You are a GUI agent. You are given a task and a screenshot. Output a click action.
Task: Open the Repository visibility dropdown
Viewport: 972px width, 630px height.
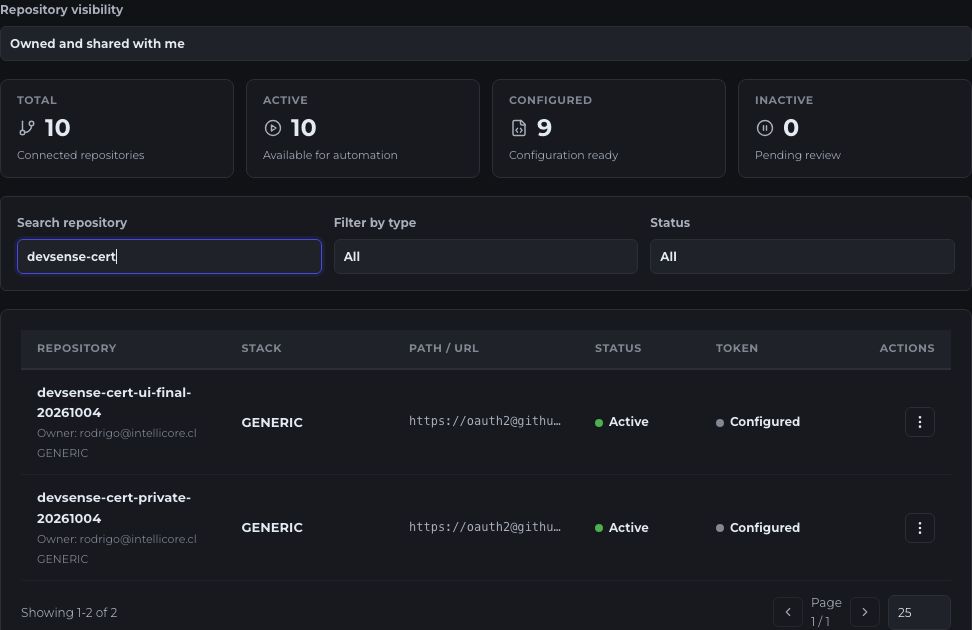(486, 43)
